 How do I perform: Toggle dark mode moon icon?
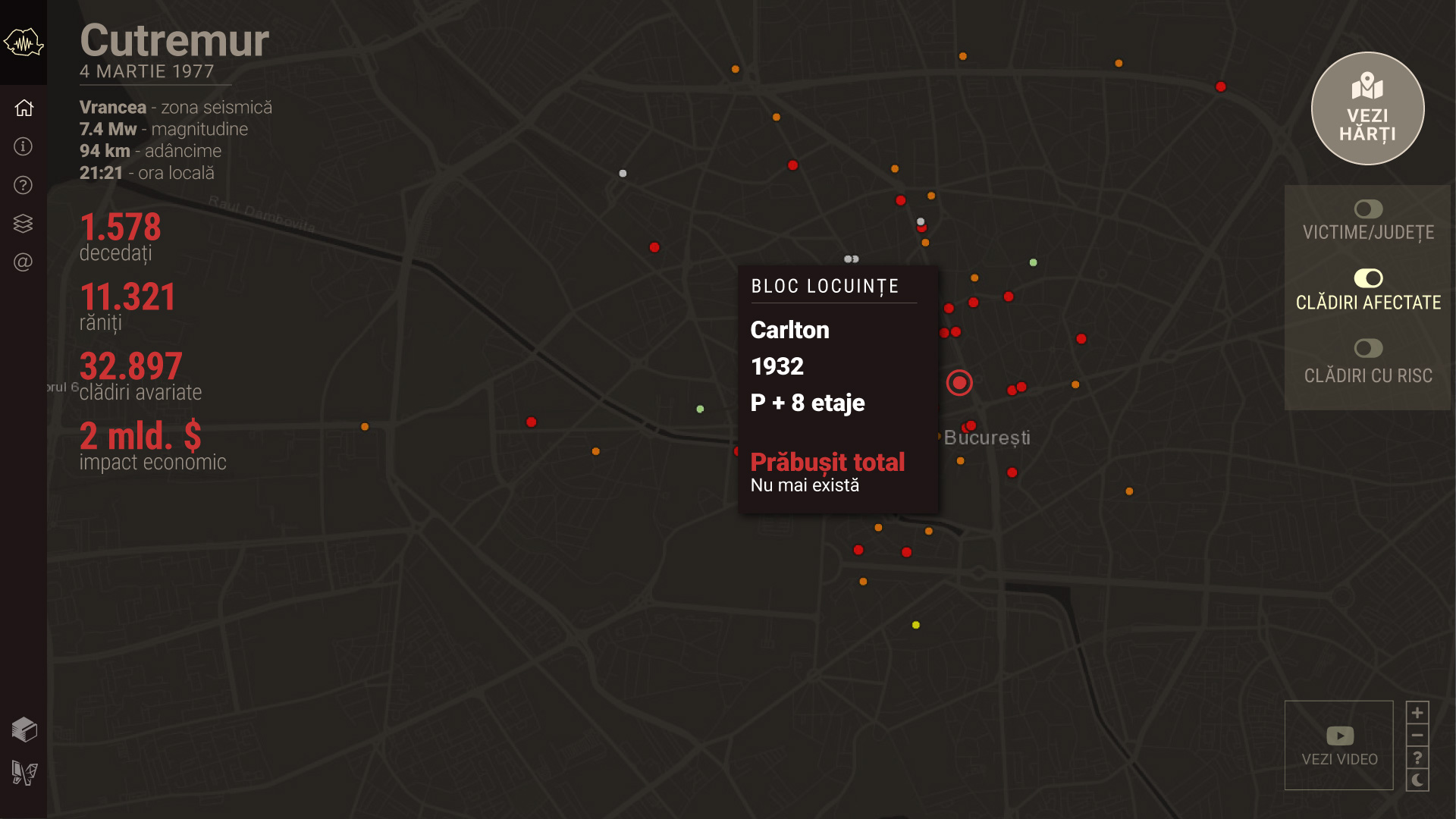[1417, 780]
